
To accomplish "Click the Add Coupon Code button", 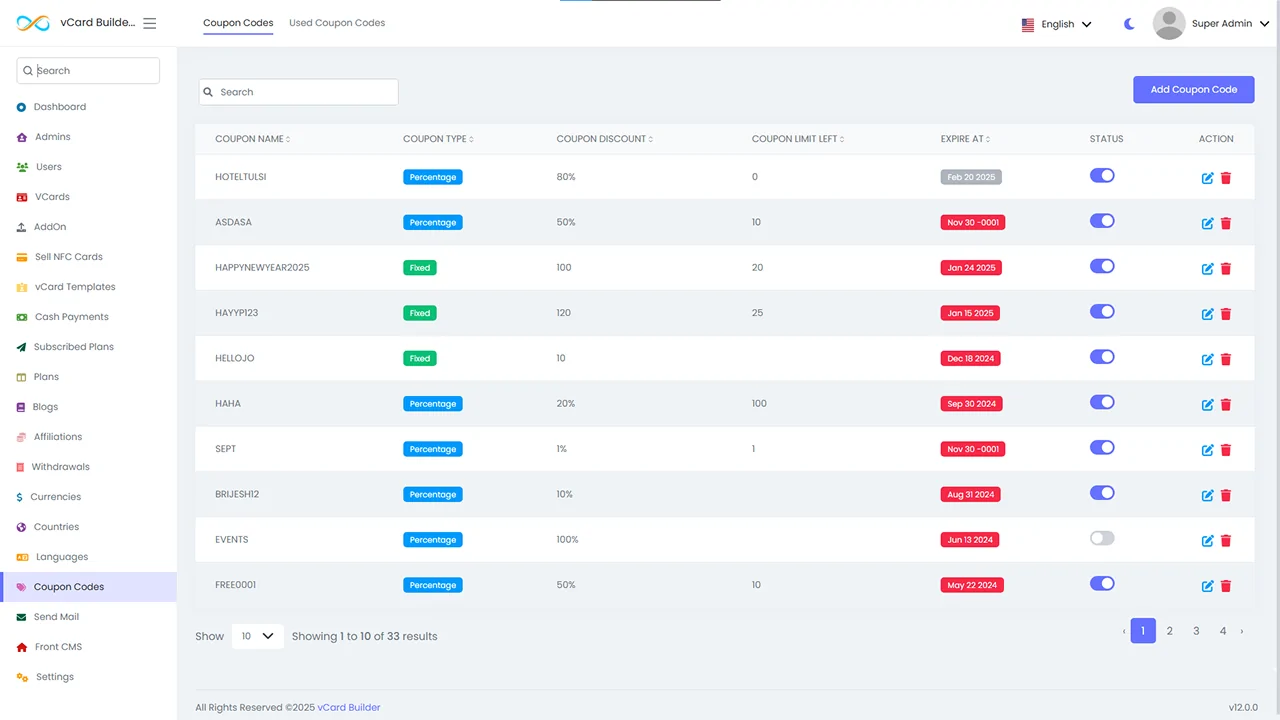I will (1193, 90).
